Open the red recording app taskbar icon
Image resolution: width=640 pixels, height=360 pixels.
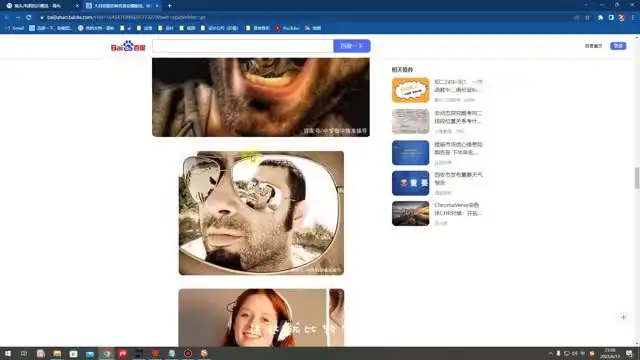click(188, 353)
